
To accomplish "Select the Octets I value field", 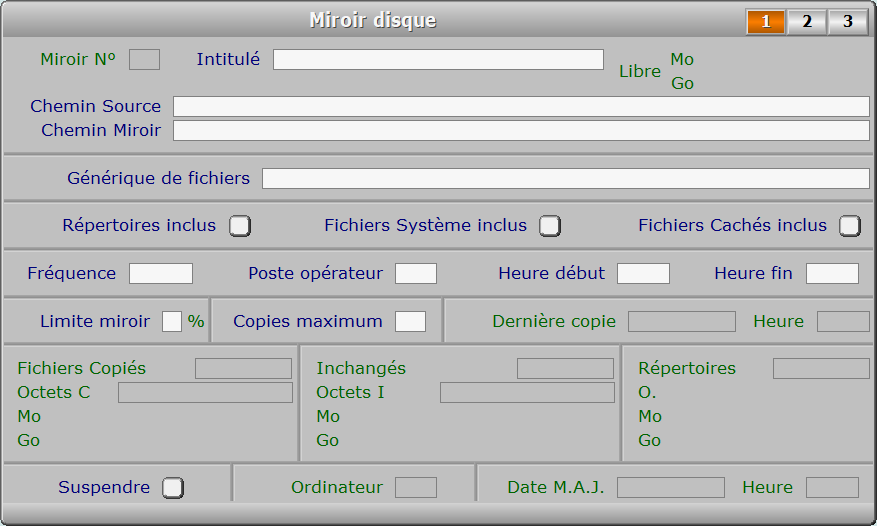I will point(527,393).
